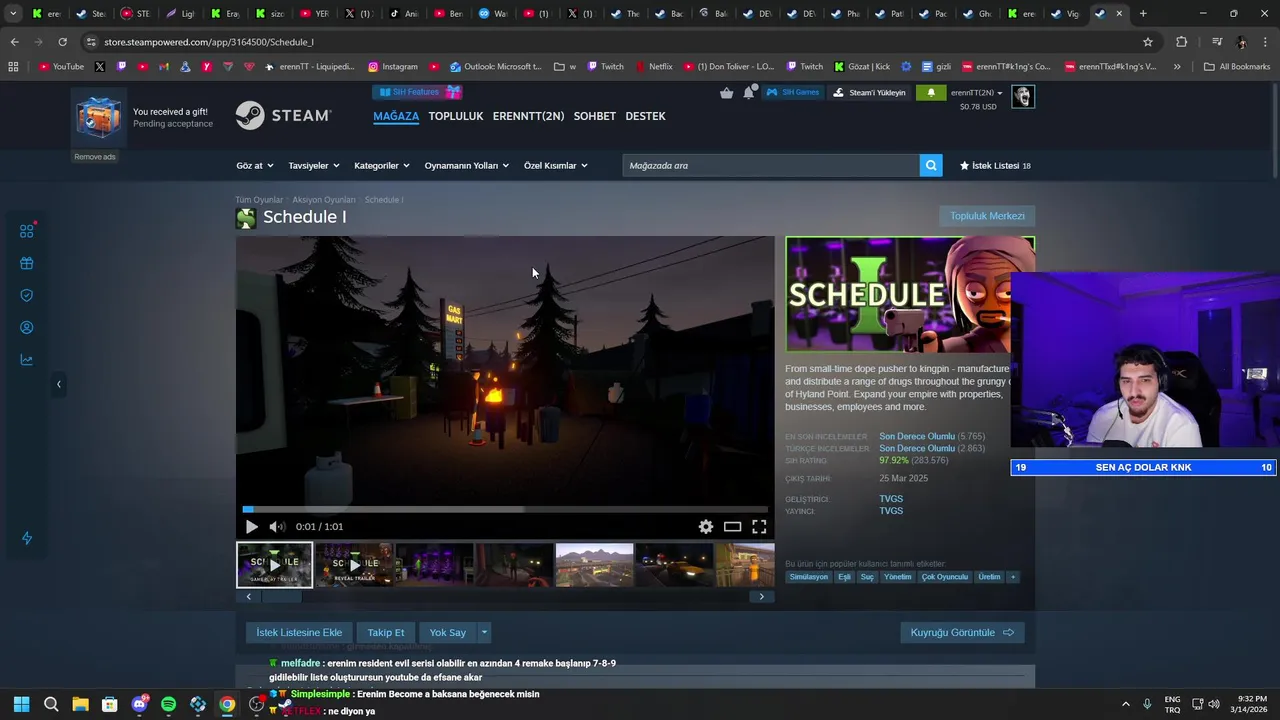Click the SIH sidebar gift icon

(x=27, y=263)
